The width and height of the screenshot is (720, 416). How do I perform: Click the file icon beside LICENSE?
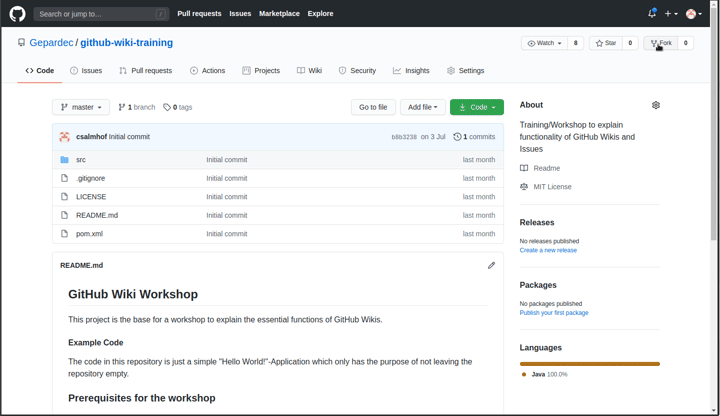[64, 197]
